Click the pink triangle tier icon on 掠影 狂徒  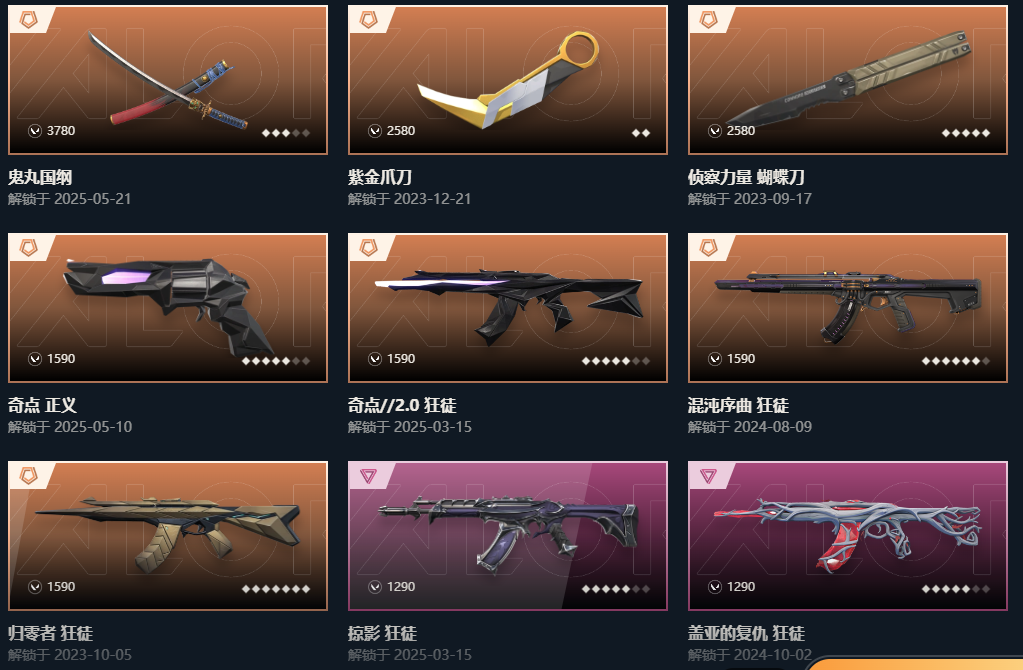click(369, 476)
